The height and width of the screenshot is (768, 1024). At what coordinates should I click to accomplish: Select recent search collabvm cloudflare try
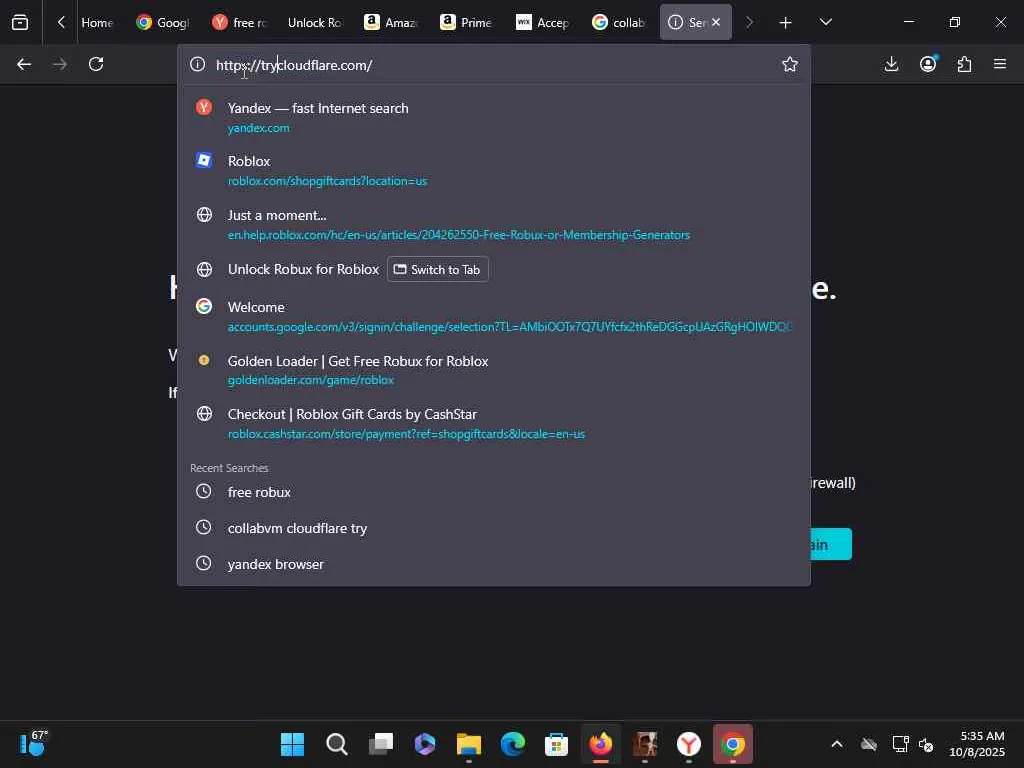click(x=494, y=528)
